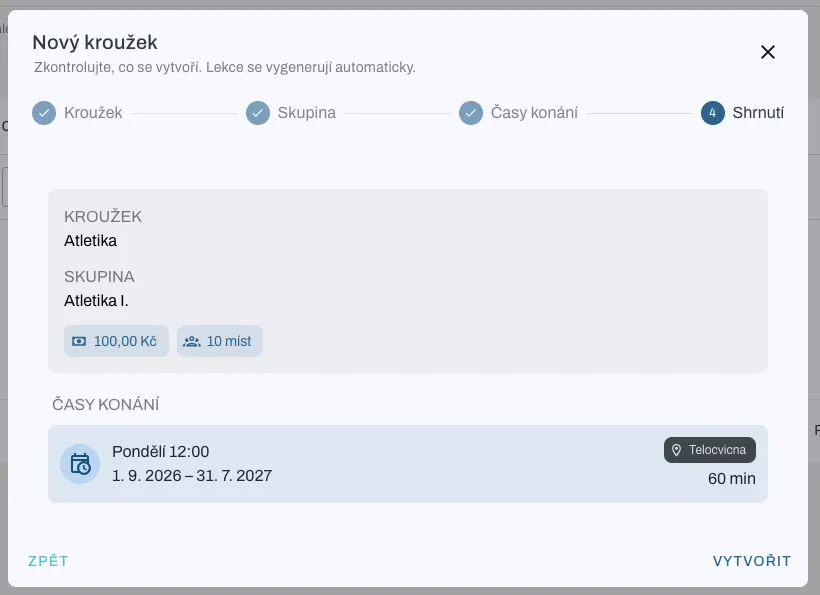The width and height of the screenshot is (820, 595).
Task: Click the Skupina step checkmark icon
Action: click(x=258, y=112)
